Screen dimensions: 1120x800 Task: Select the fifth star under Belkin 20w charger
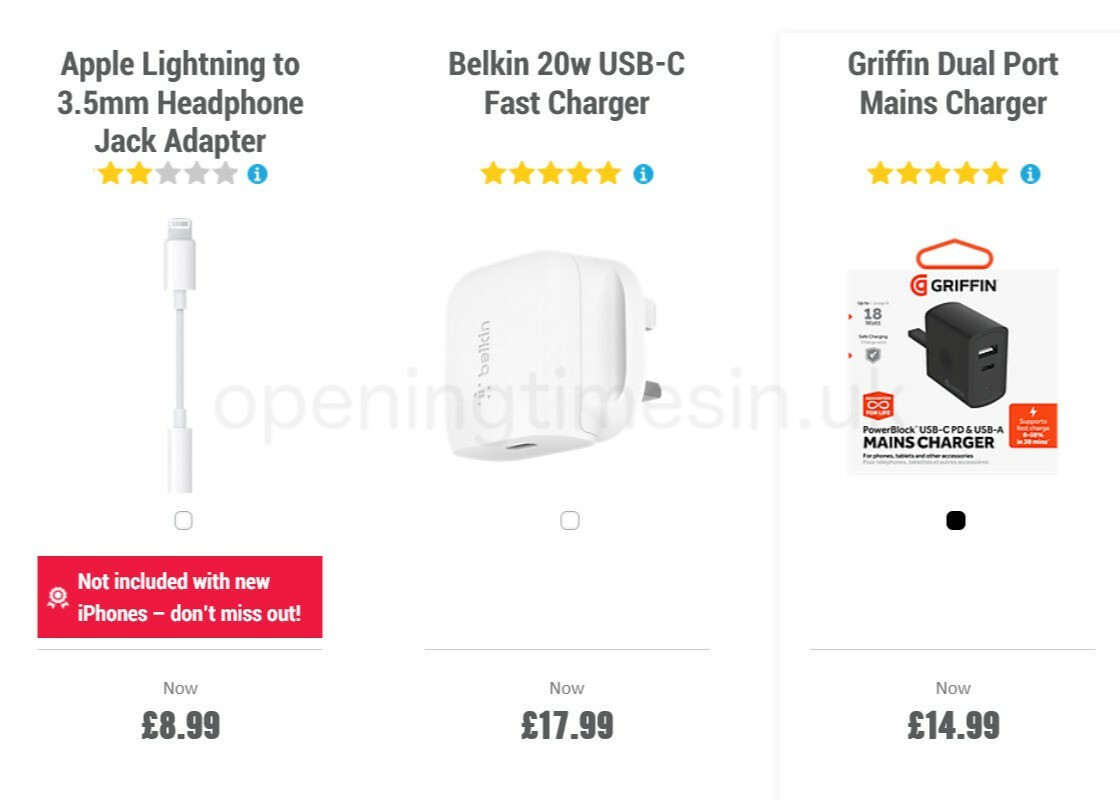tap(610, 173)
